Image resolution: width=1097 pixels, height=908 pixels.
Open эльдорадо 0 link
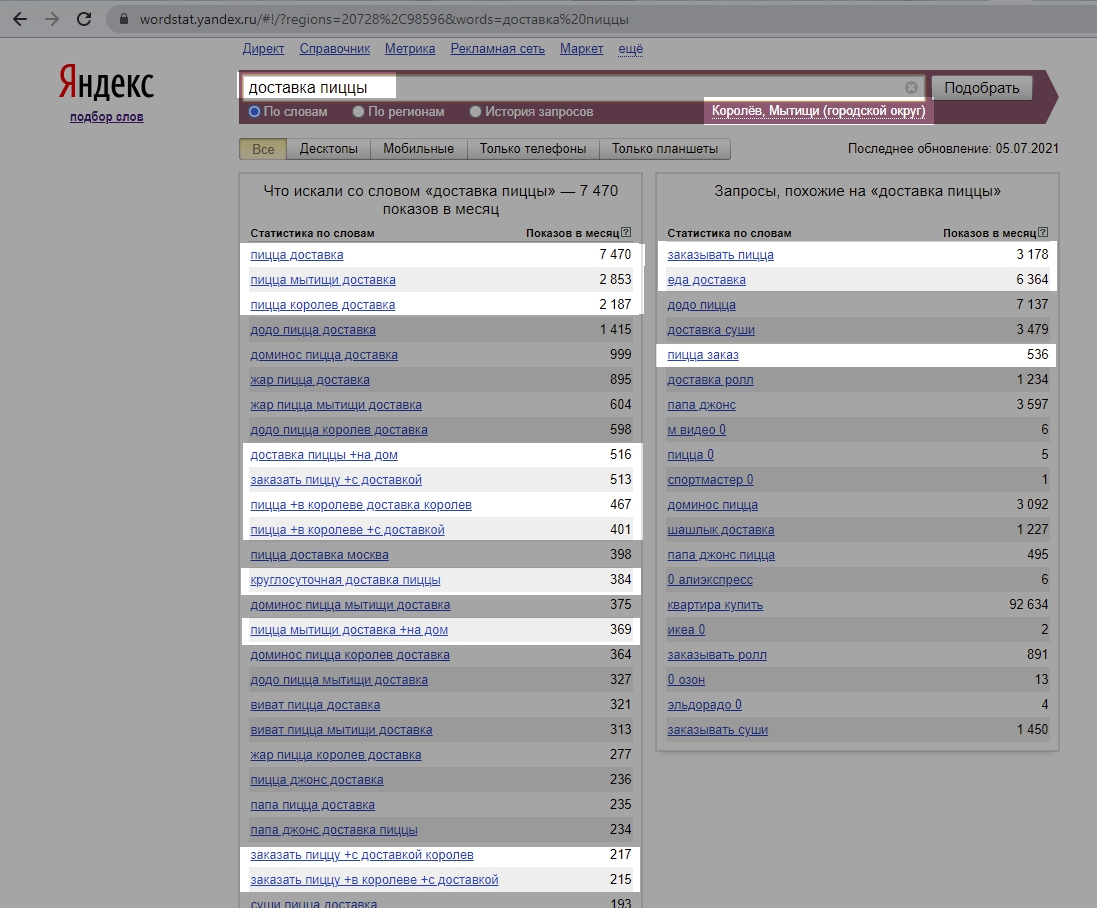point(705,705)
